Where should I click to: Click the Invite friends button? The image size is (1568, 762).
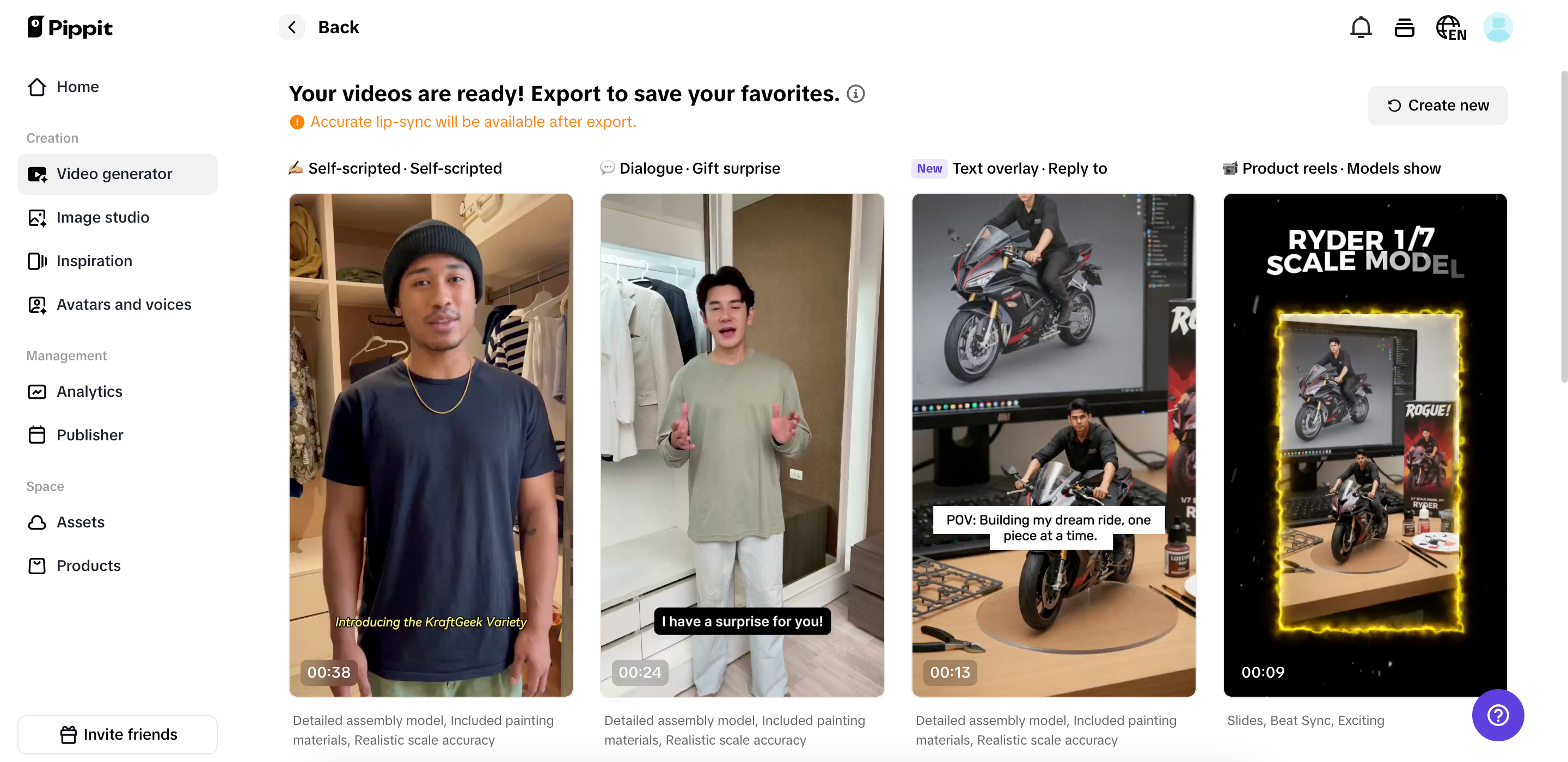[118, 734]
